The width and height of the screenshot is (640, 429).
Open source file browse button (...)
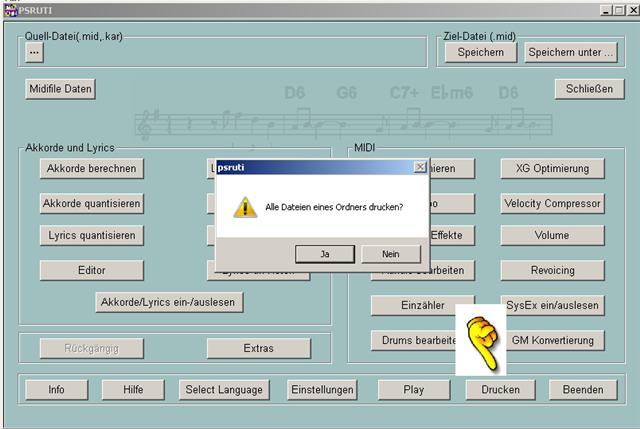(34, 52)
